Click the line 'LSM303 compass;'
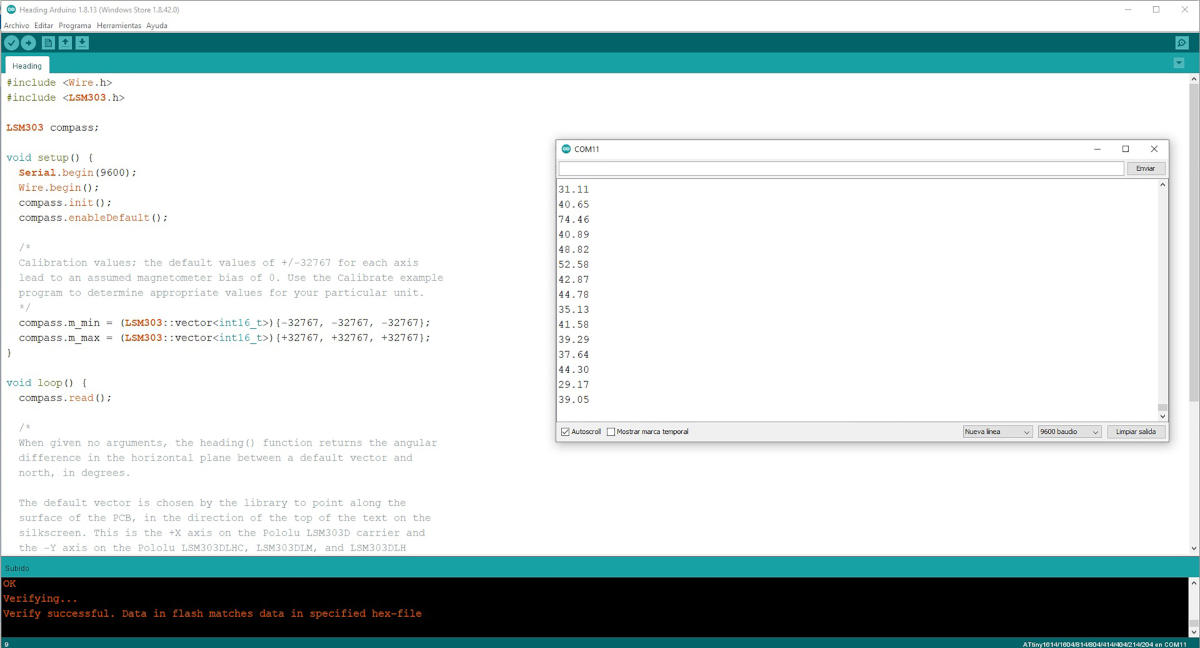 [x=53, y=128]
